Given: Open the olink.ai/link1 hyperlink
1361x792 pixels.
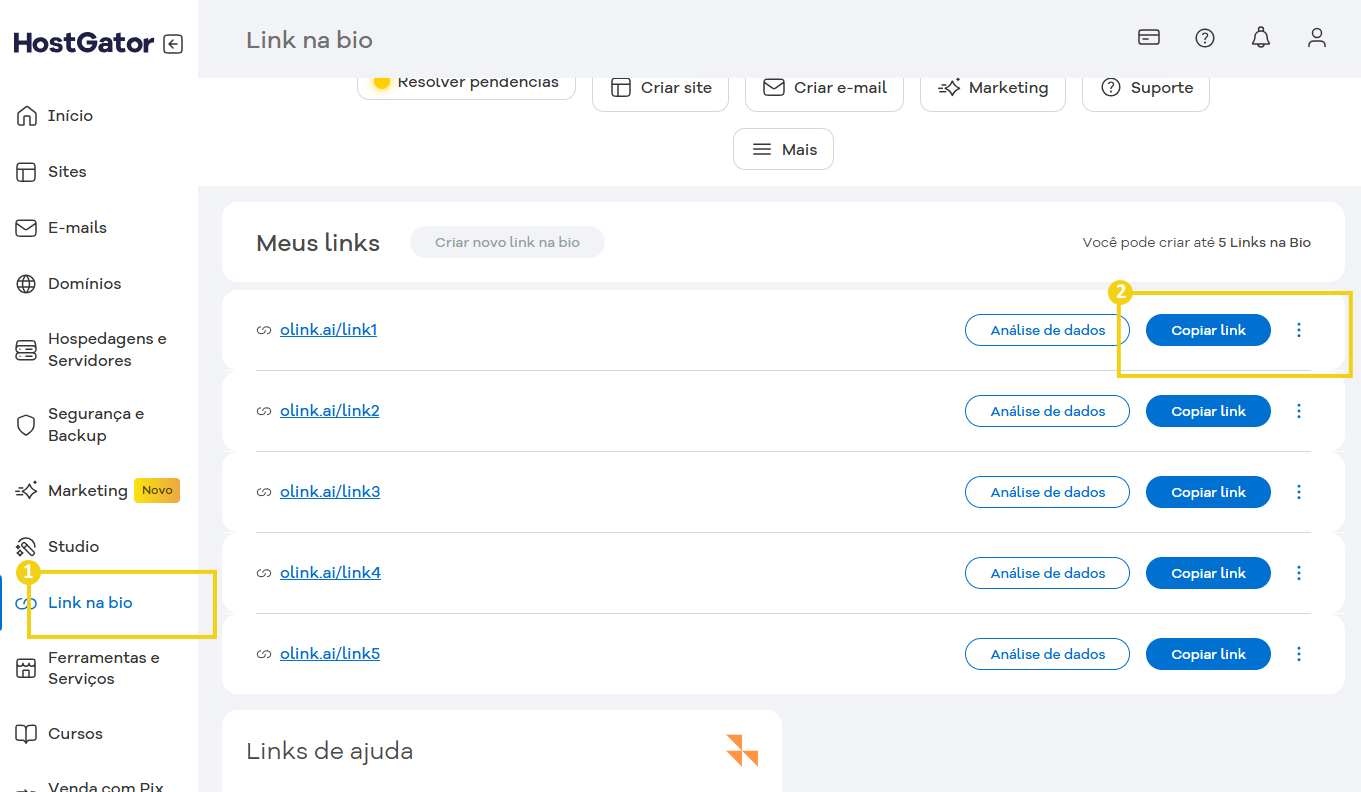Looking at the screenshot, I should coord(328,330).
